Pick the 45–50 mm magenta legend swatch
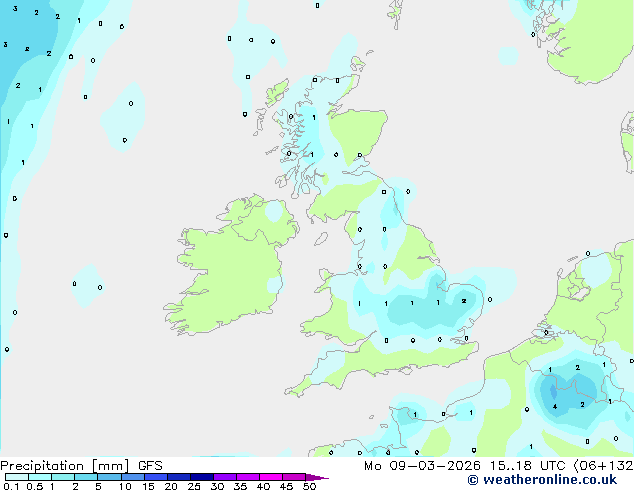634x490 pixels. point(294,477)
